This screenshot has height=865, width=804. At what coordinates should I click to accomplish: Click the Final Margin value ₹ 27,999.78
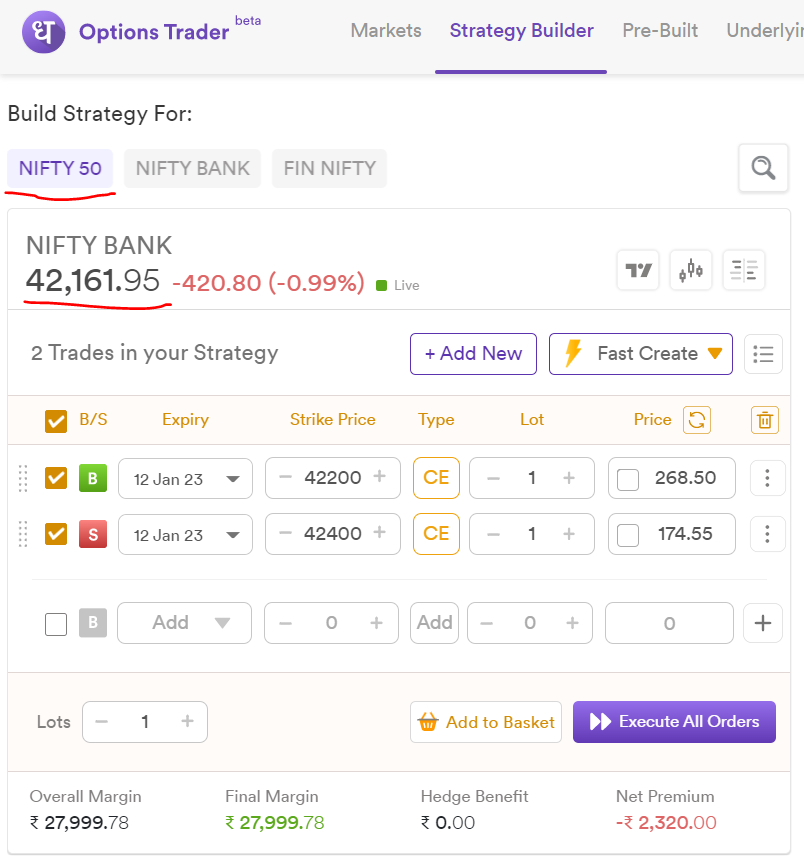click(x=274, y=823)
